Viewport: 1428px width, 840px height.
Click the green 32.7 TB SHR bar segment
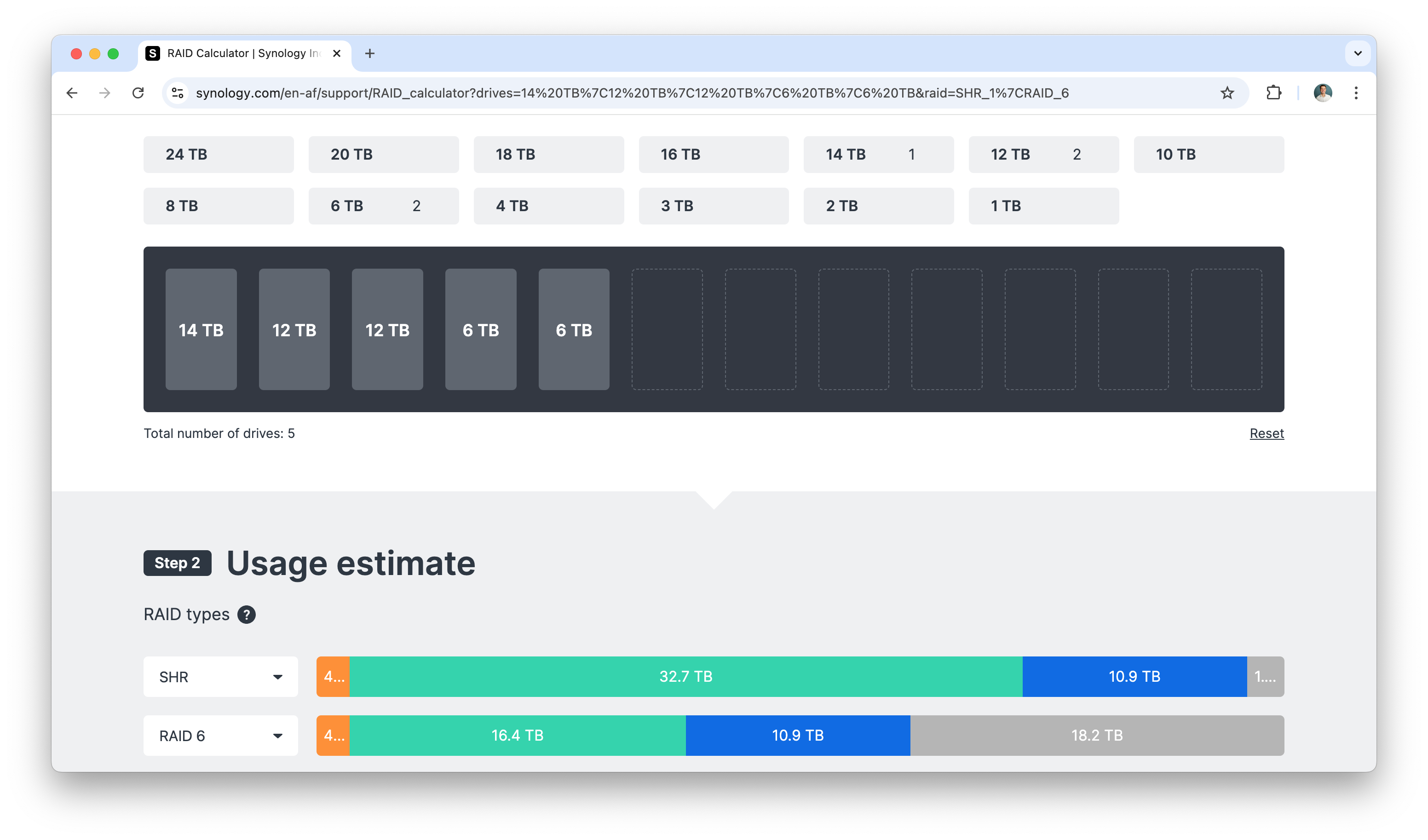tap(685, 677)
